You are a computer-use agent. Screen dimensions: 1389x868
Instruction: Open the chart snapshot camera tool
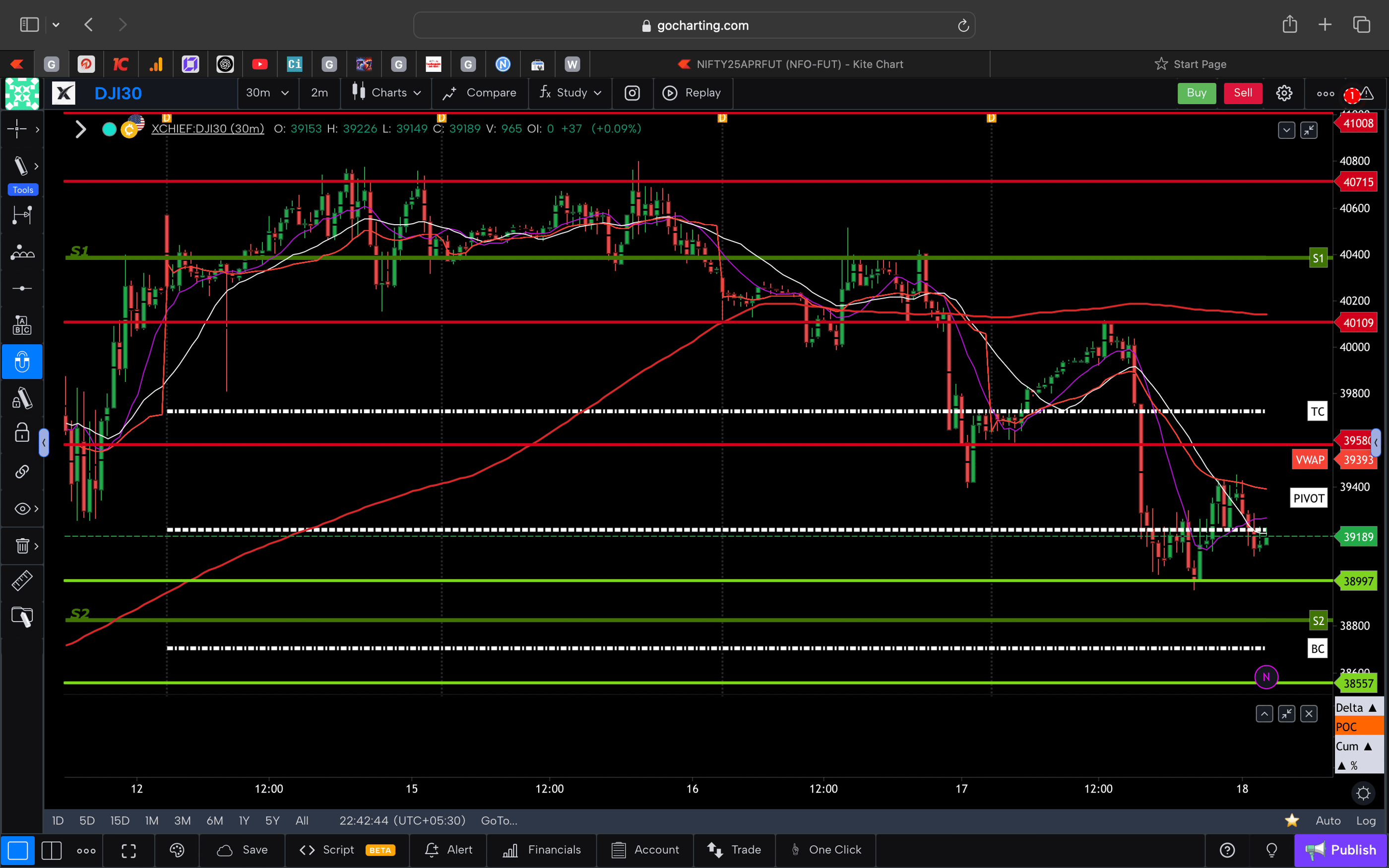click(x=632, y=93)
